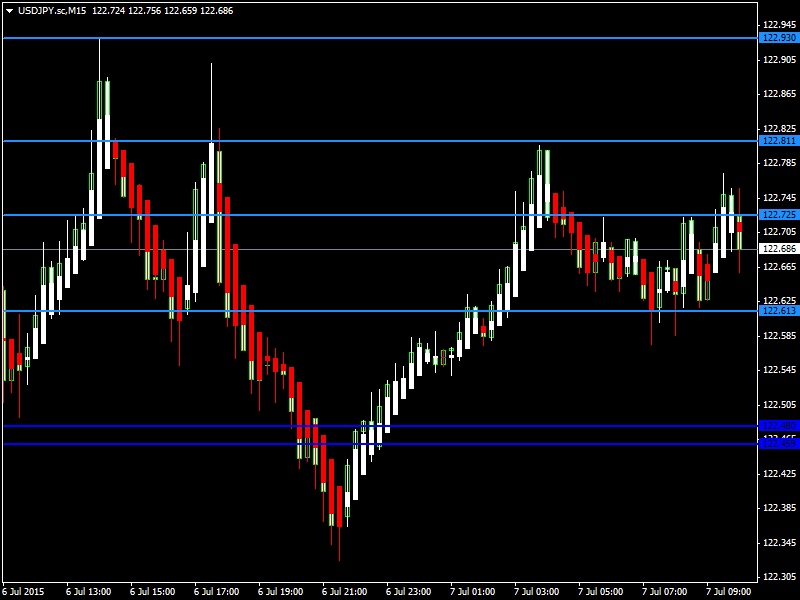This screenshot has width=800, height=600.
Task: Click the 122.613 blue price label
Action: [x=778, y=311]
